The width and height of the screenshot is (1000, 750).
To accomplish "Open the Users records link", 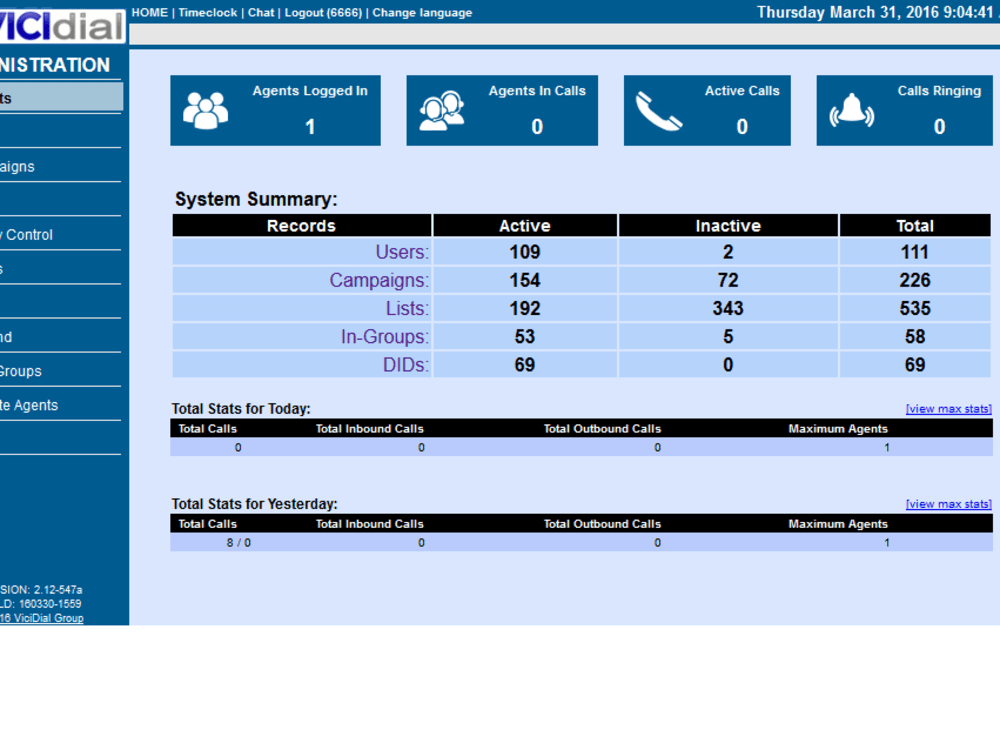I will (x=402, y=252).
